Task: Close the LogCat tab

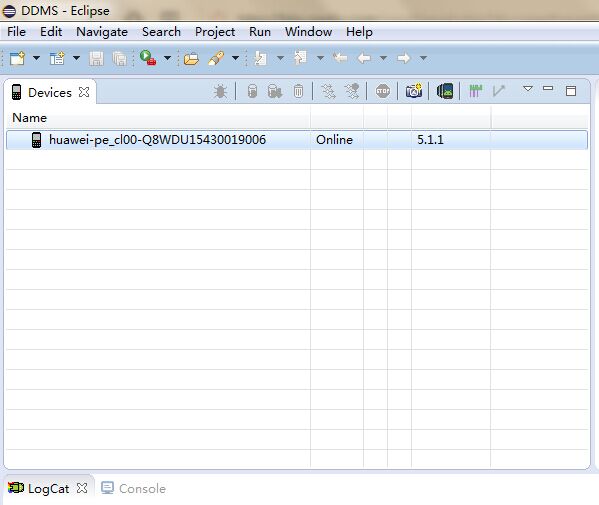Action: pos(82,488)
